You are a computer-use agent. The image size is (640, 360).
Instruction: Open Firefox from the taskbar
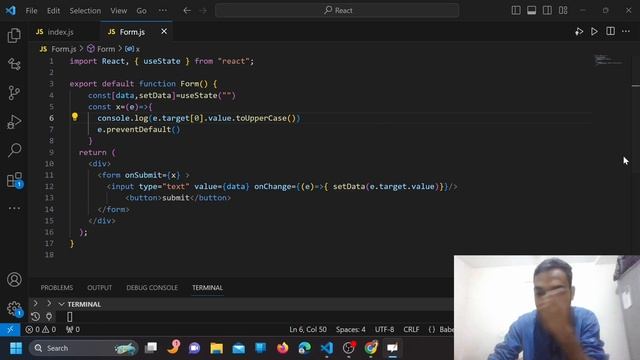pos(282,348)
